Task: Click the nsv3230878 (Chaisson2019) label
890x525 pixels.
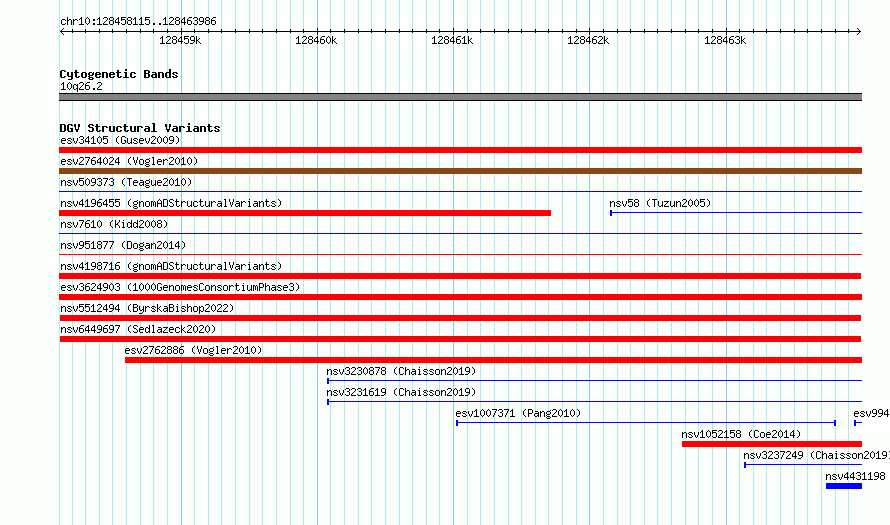Action: [x=401, y=371]
